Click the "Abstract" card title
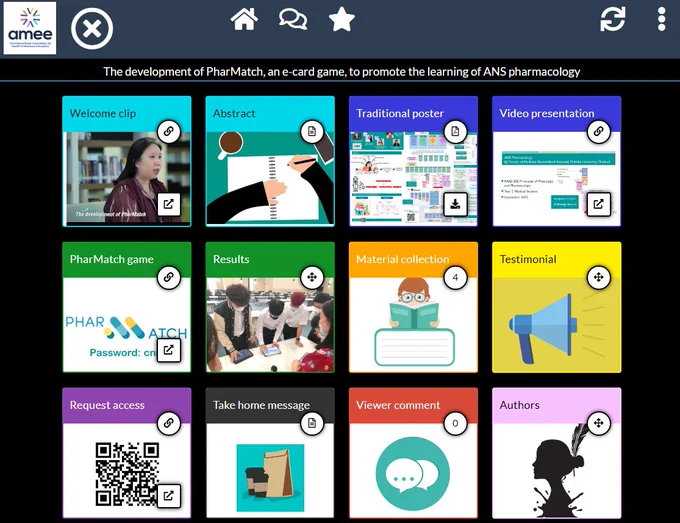The width and height of the screenshot is (680, 523). pos(234,113)
